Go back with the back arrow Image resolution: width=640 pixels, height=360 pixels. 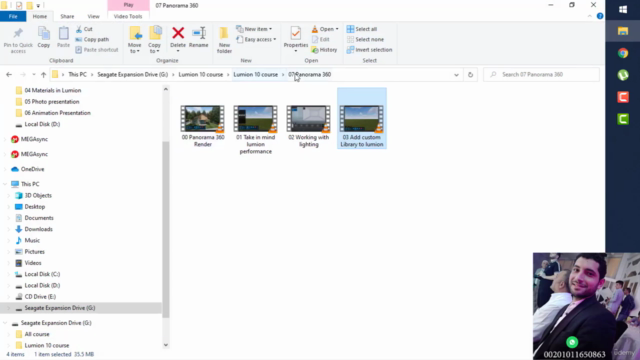[9, 75]
